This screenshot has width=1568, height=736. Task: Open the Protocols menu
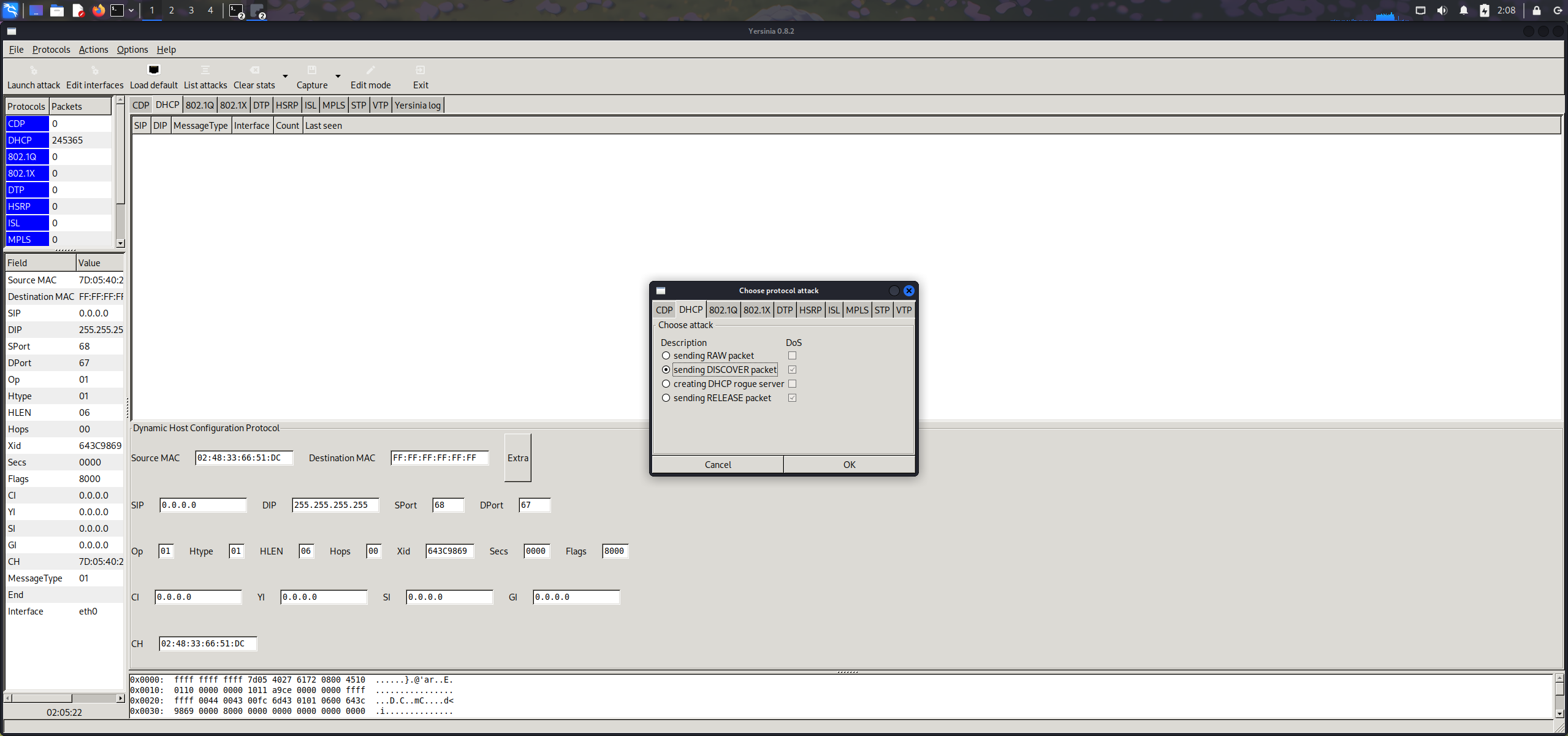[x=51, y=50]
